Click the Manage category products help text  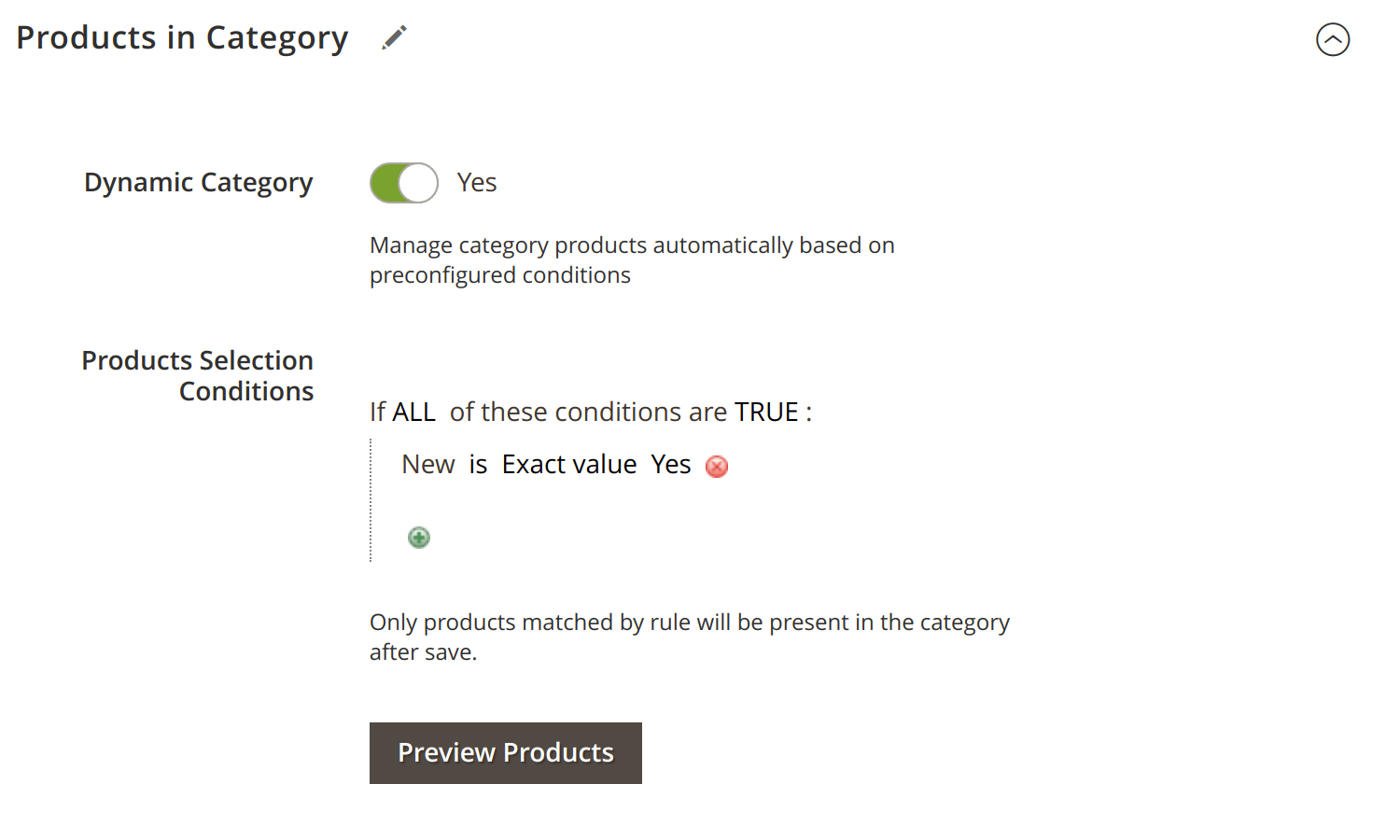[632, 259]
